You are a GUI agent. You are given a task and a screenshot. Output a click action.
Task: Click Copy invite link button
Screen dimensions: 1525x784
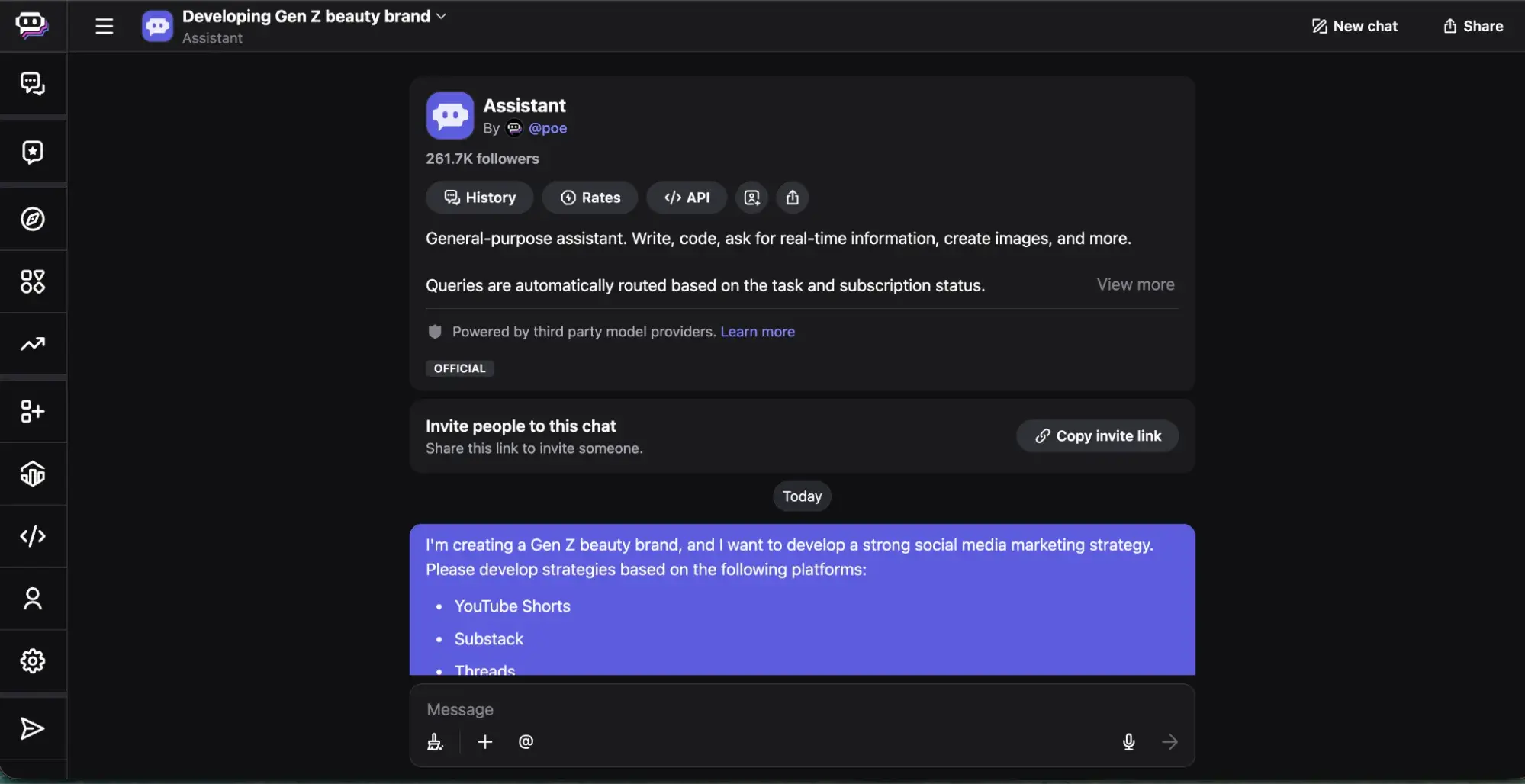[x=1096, y=435]
